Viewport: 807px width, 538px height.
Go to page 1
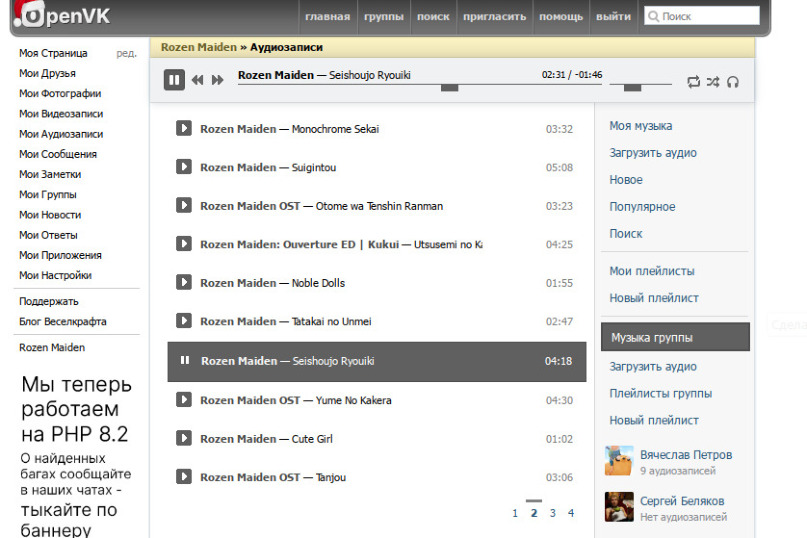[x=515, y=513]
